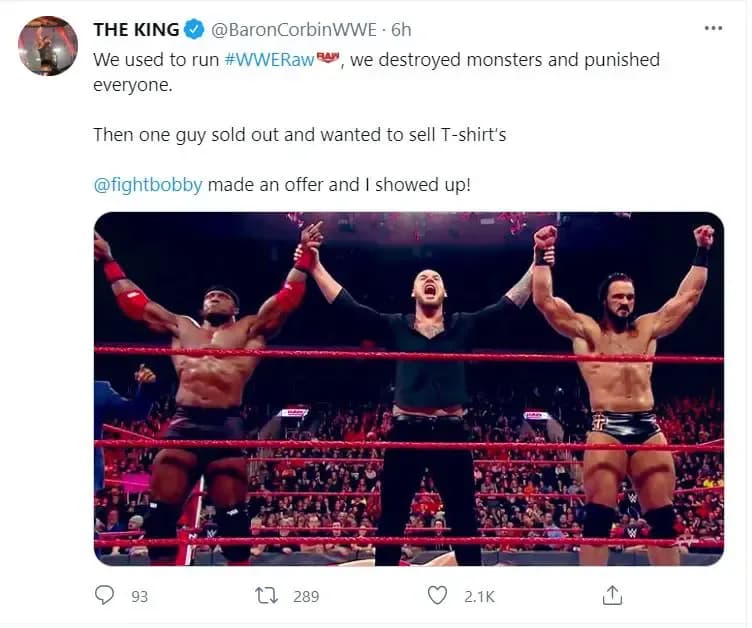Image resolution: width=752 pixels, height=628 pixels.
Task: Open the tweet's more options ellipsis
Action: [x=712, y=28]
